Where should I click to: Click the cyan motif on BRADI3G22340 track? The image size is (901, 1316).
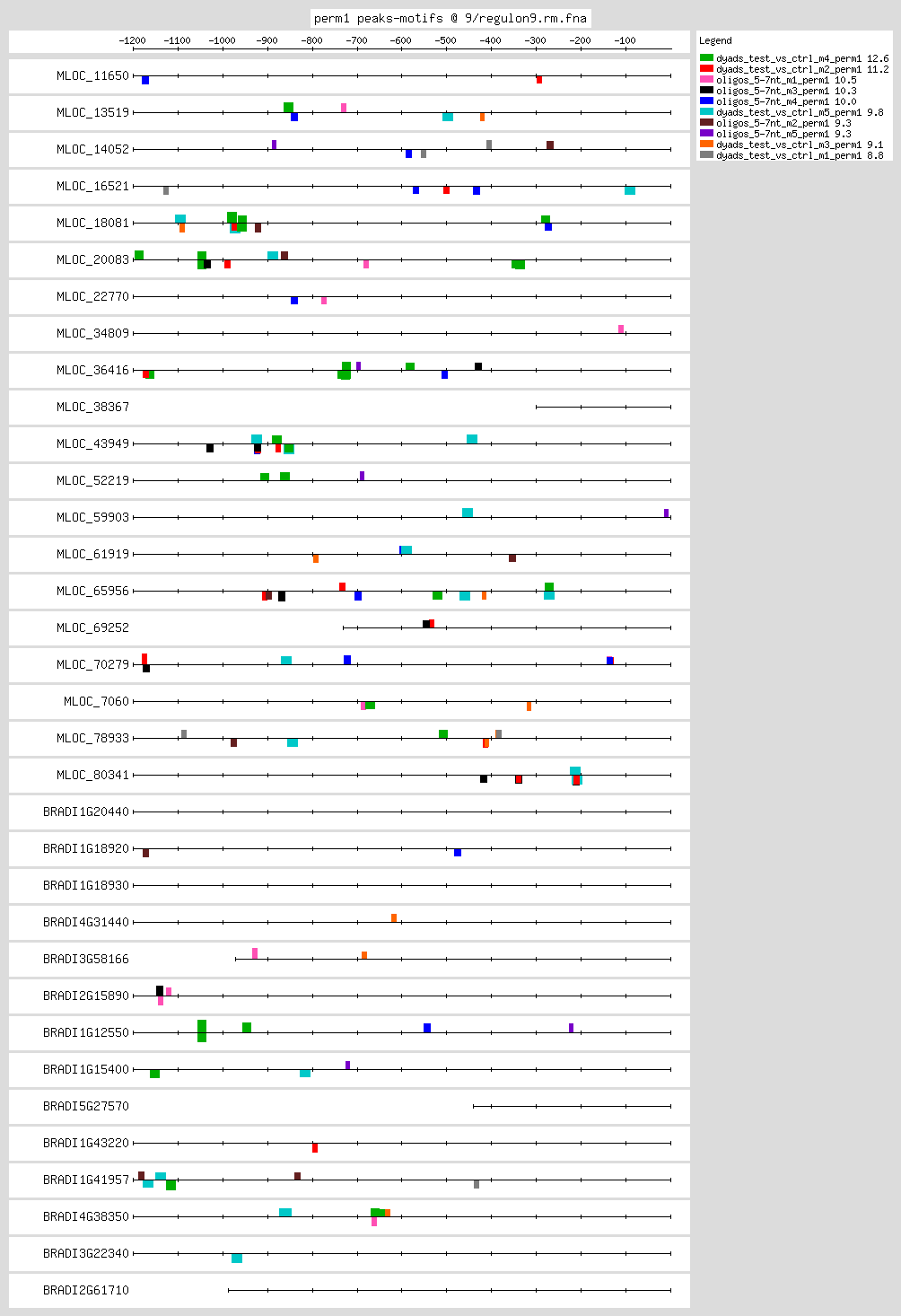(237, 1259)
